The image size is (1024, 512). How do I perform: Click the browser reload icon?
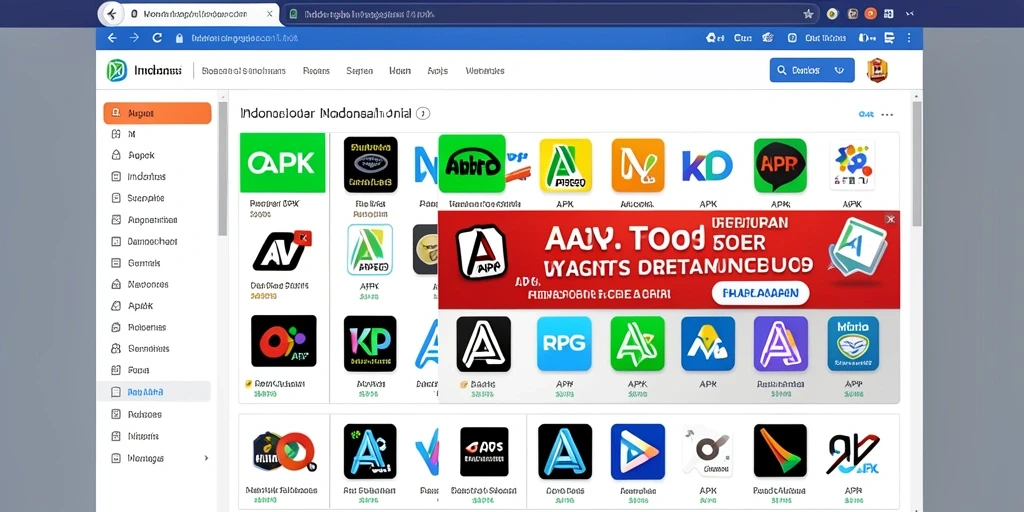[x=157, y=39]
